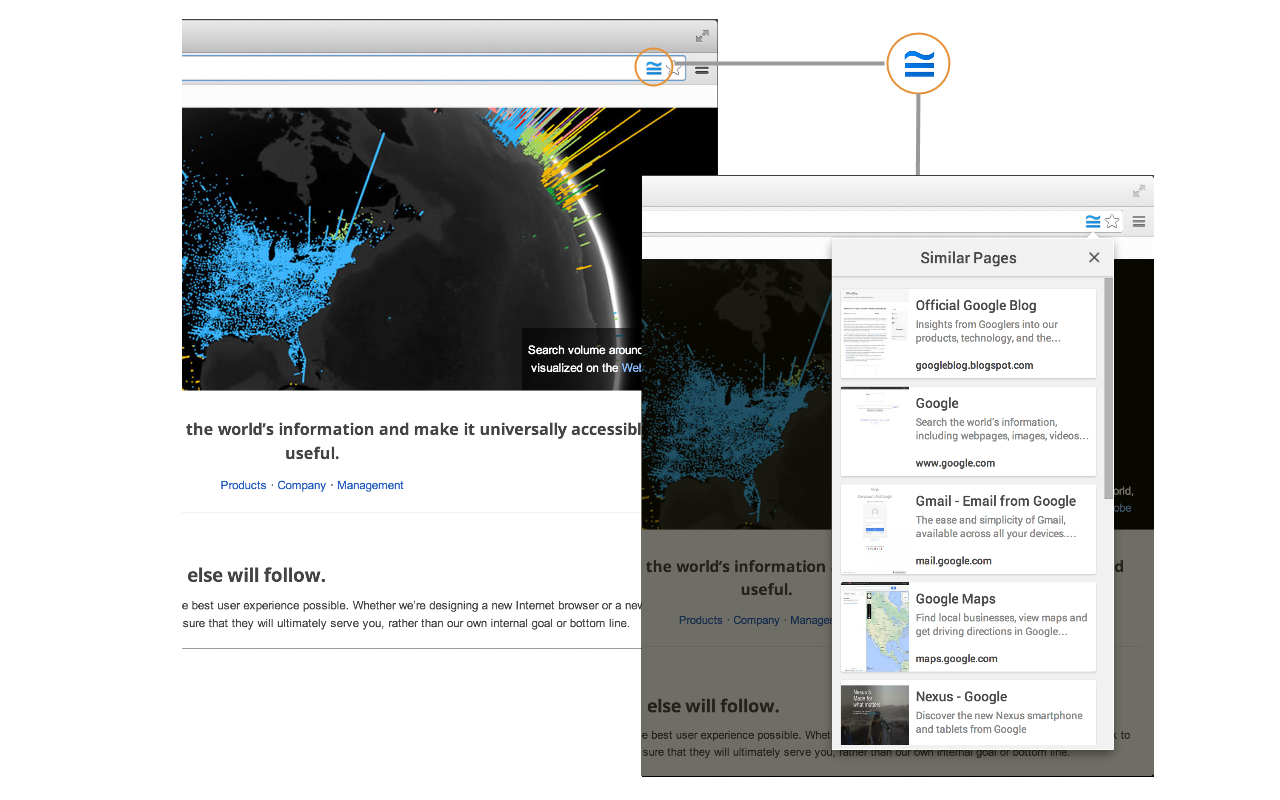
Task: Click Official Google Blog title
Action: (976, 306)
